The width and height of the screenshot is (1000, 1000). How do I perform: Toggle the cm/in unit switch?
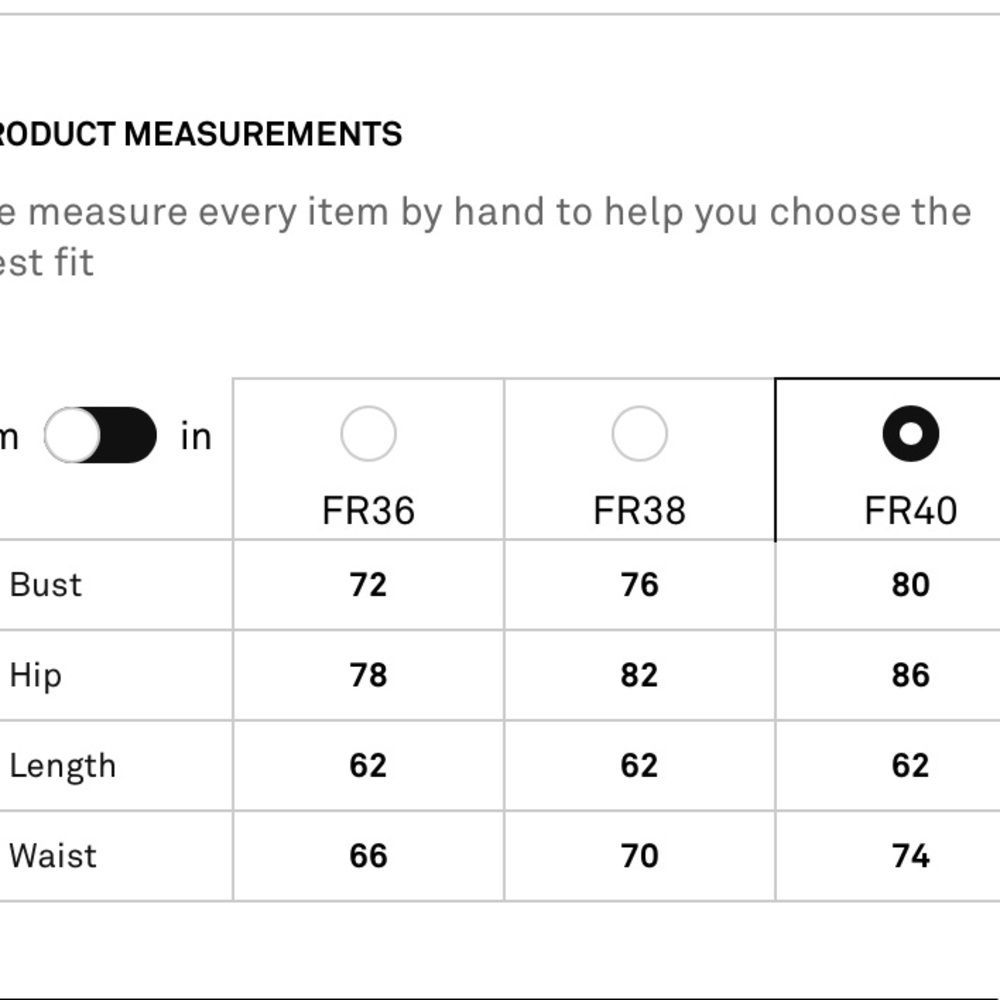pyautogui.click(x=101, y=436)
